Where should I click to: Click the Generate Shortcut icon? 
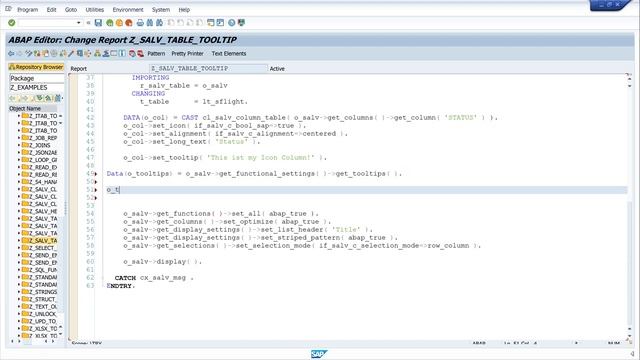220,23
